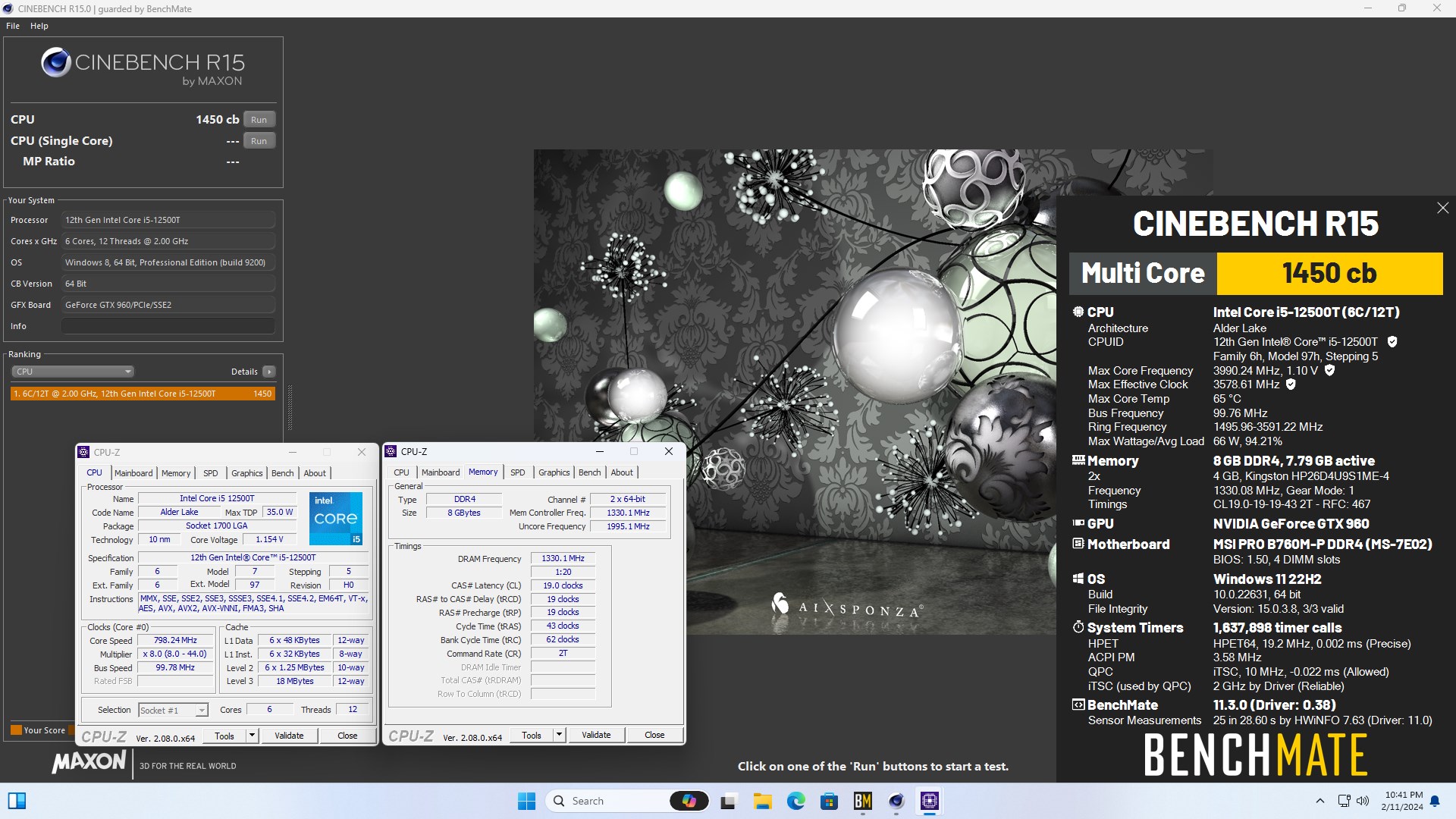Viewport: 1456px width, 819px height.
Task: Click Validate in left CPU-Z window
Action: pyautogui.click(x=289, y=736)
